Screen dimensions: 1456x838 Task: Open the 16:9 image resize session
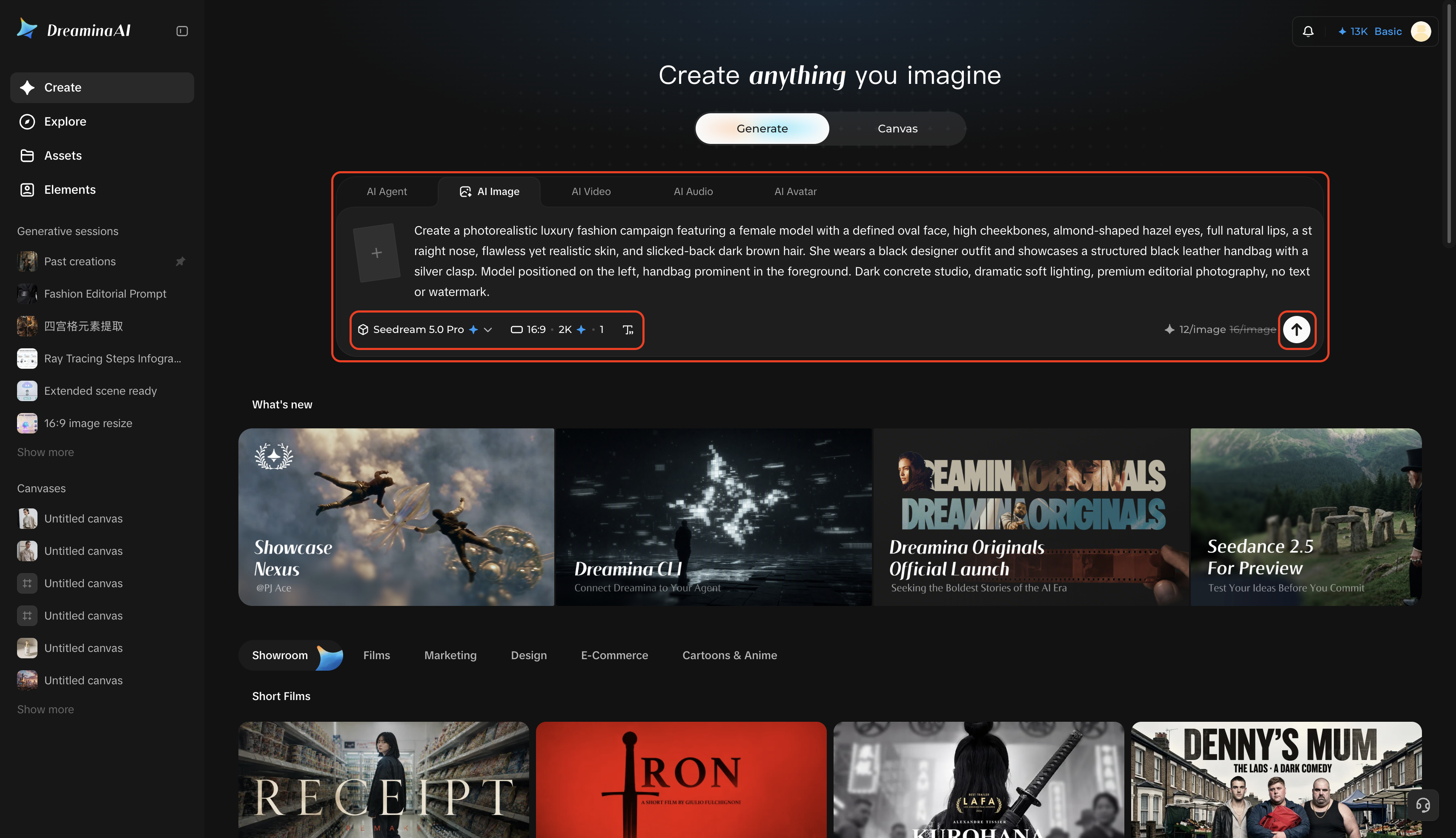coord(102,424)
